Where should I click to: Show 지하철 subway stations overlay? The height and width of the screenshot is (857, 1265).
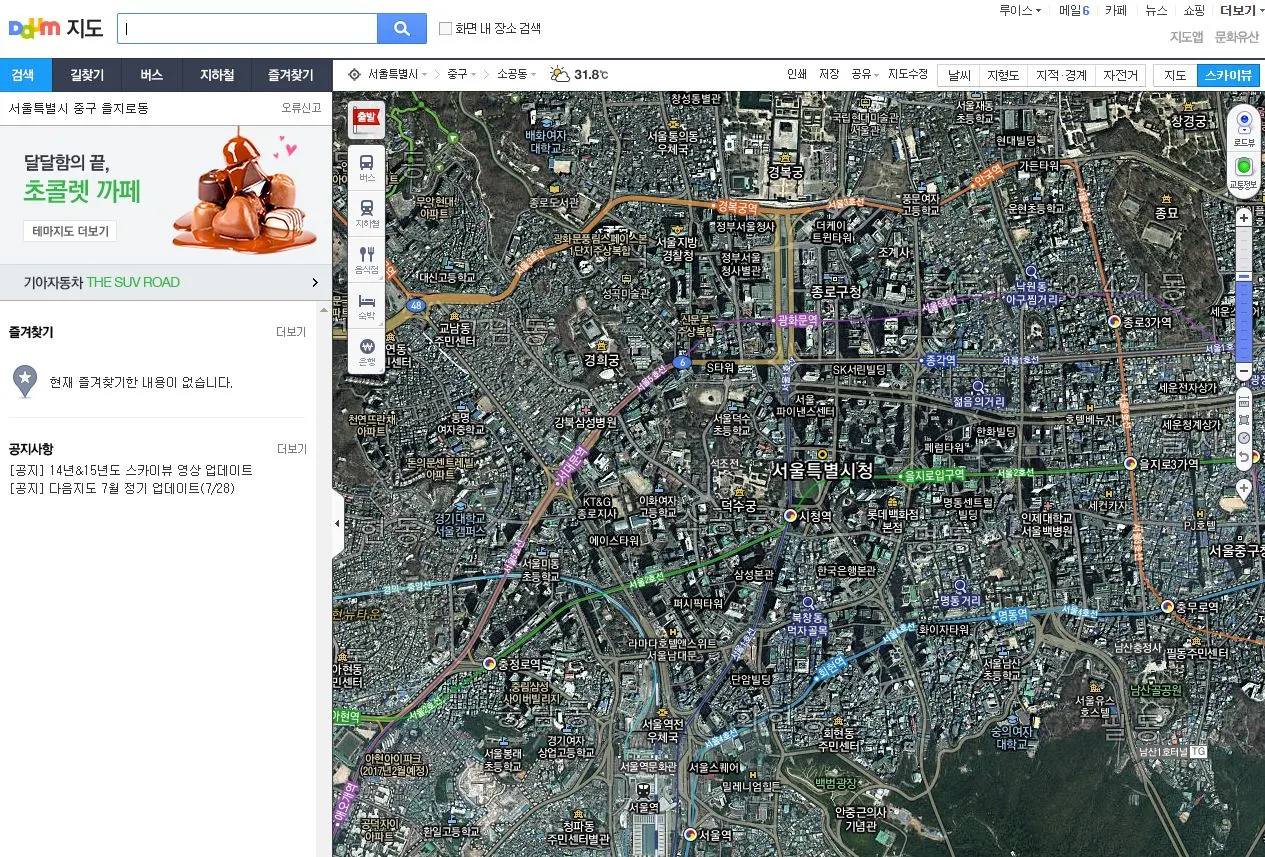click(x=367, y=213)
